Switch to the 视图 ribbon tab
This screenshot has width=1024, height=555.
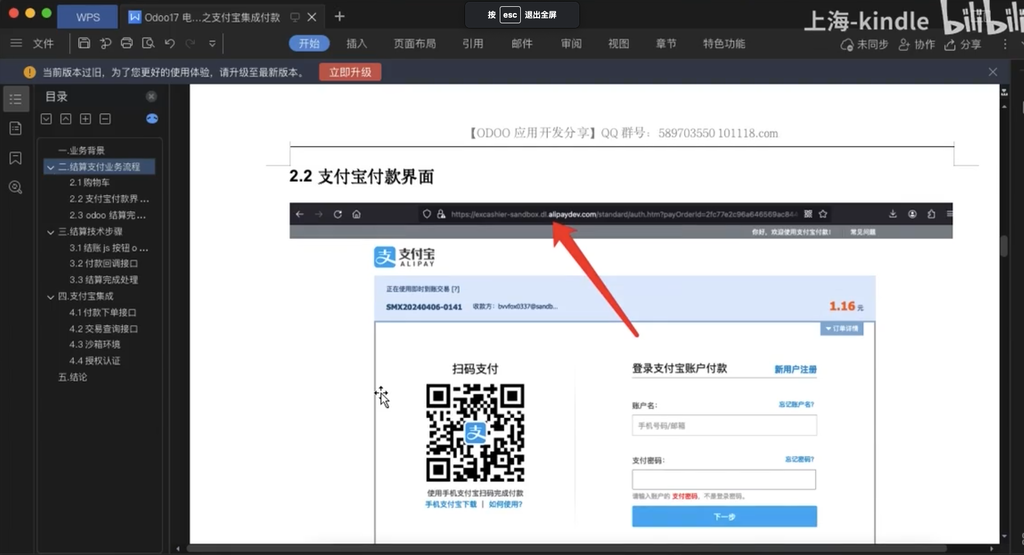pyautogui.click(x=618, y=44)
